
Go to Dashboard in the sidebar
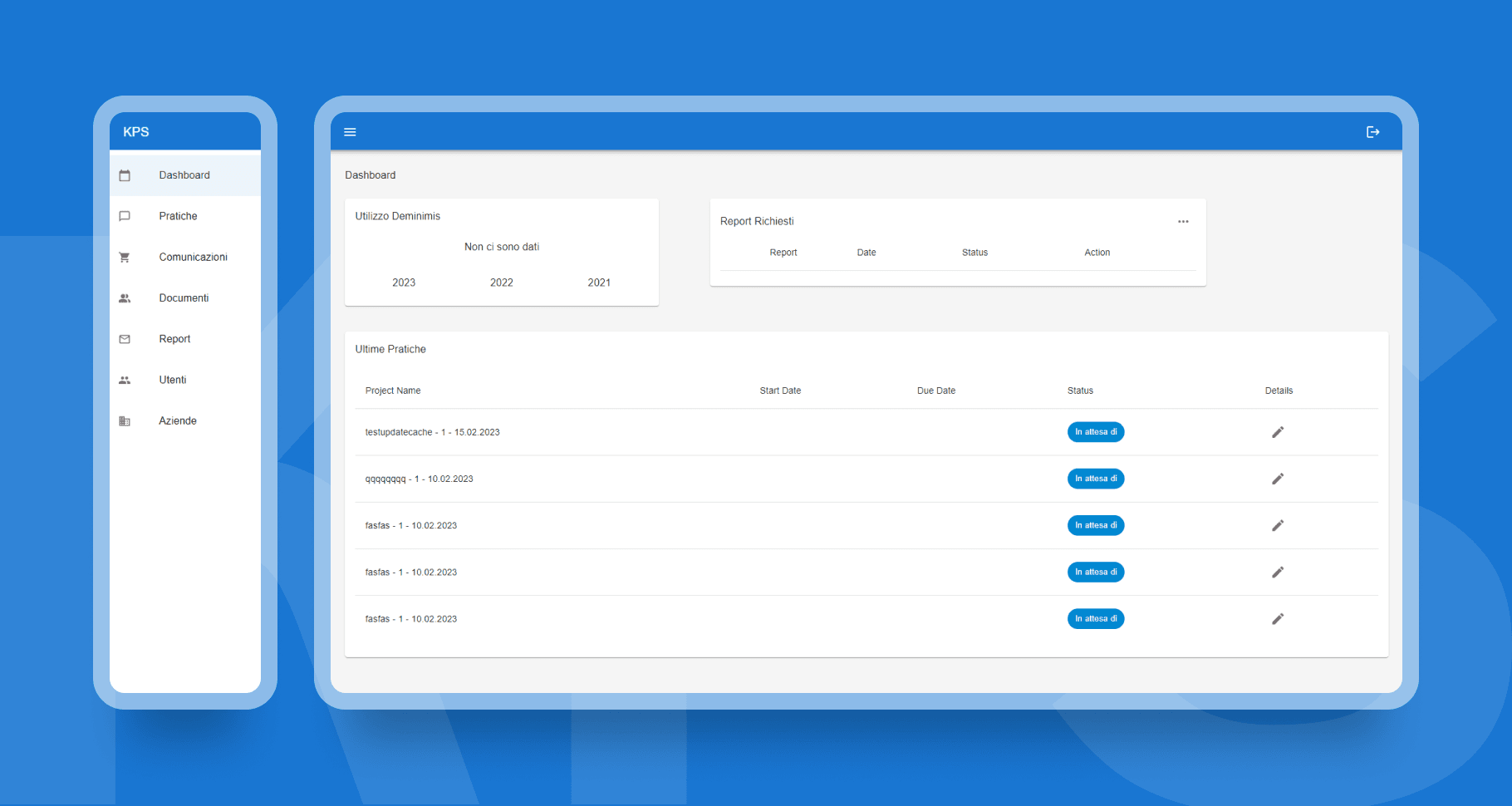pos(185,175)
